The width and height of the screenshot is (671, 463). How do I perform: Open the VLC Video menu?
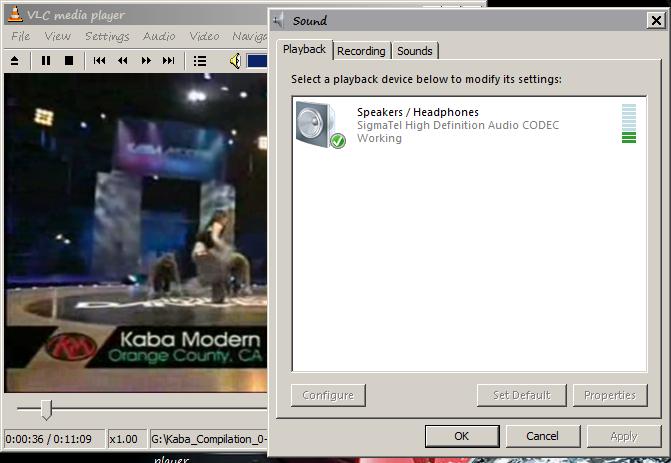click(x=205, y=36)
